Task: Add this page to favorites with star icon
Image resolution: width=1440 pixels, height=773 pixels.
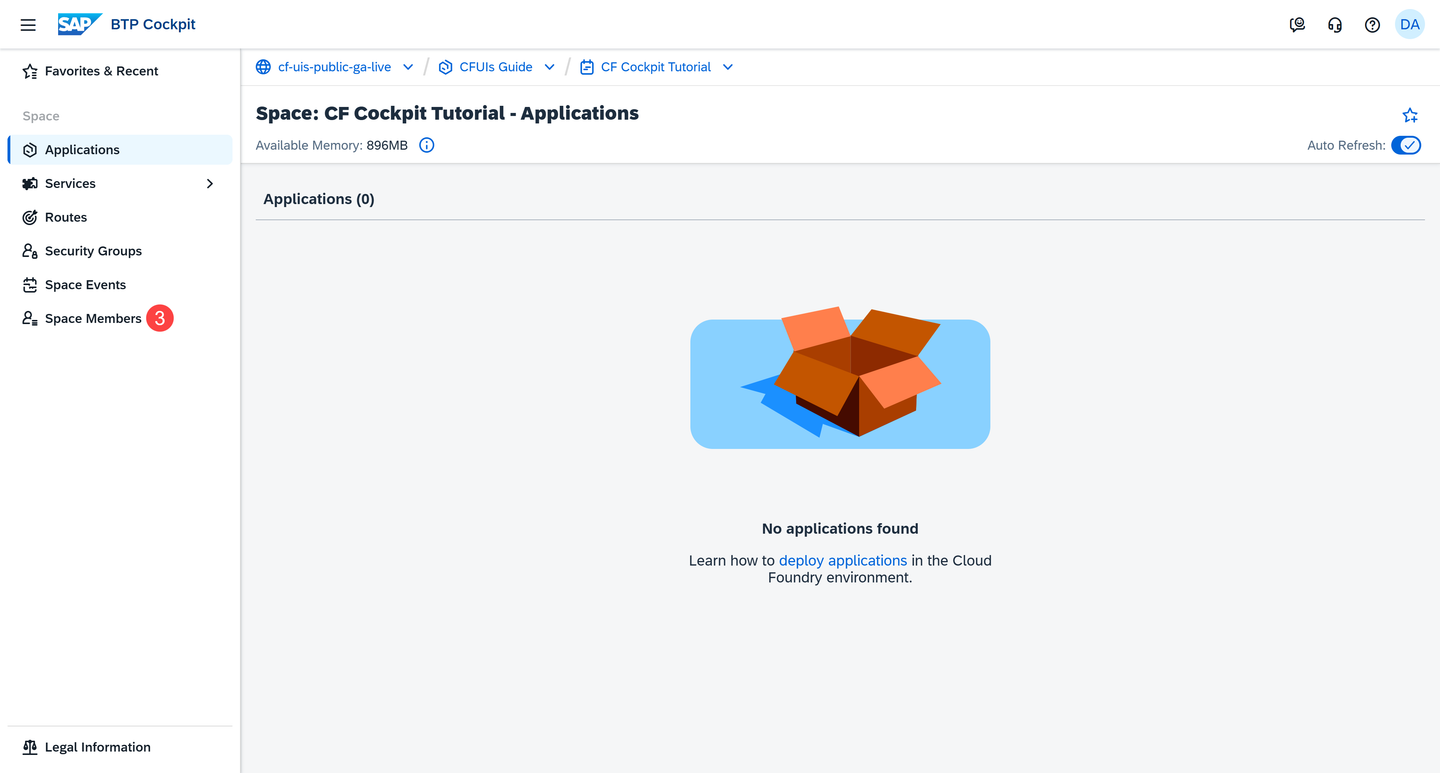Action: (x=1410, y=115)
